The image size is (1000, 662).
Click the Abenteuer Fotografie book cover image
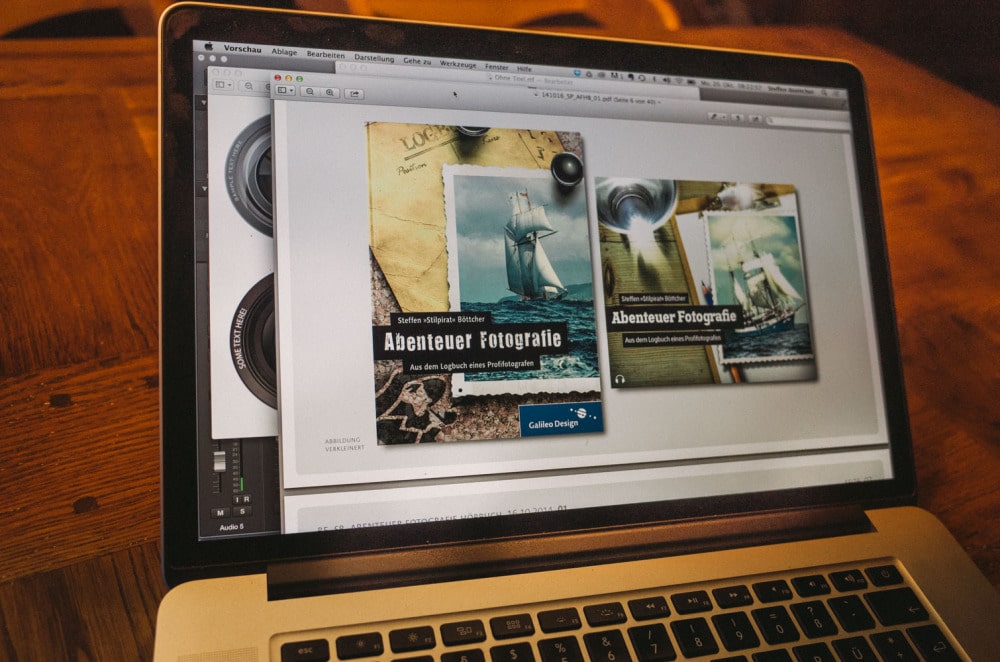(485, 285)
